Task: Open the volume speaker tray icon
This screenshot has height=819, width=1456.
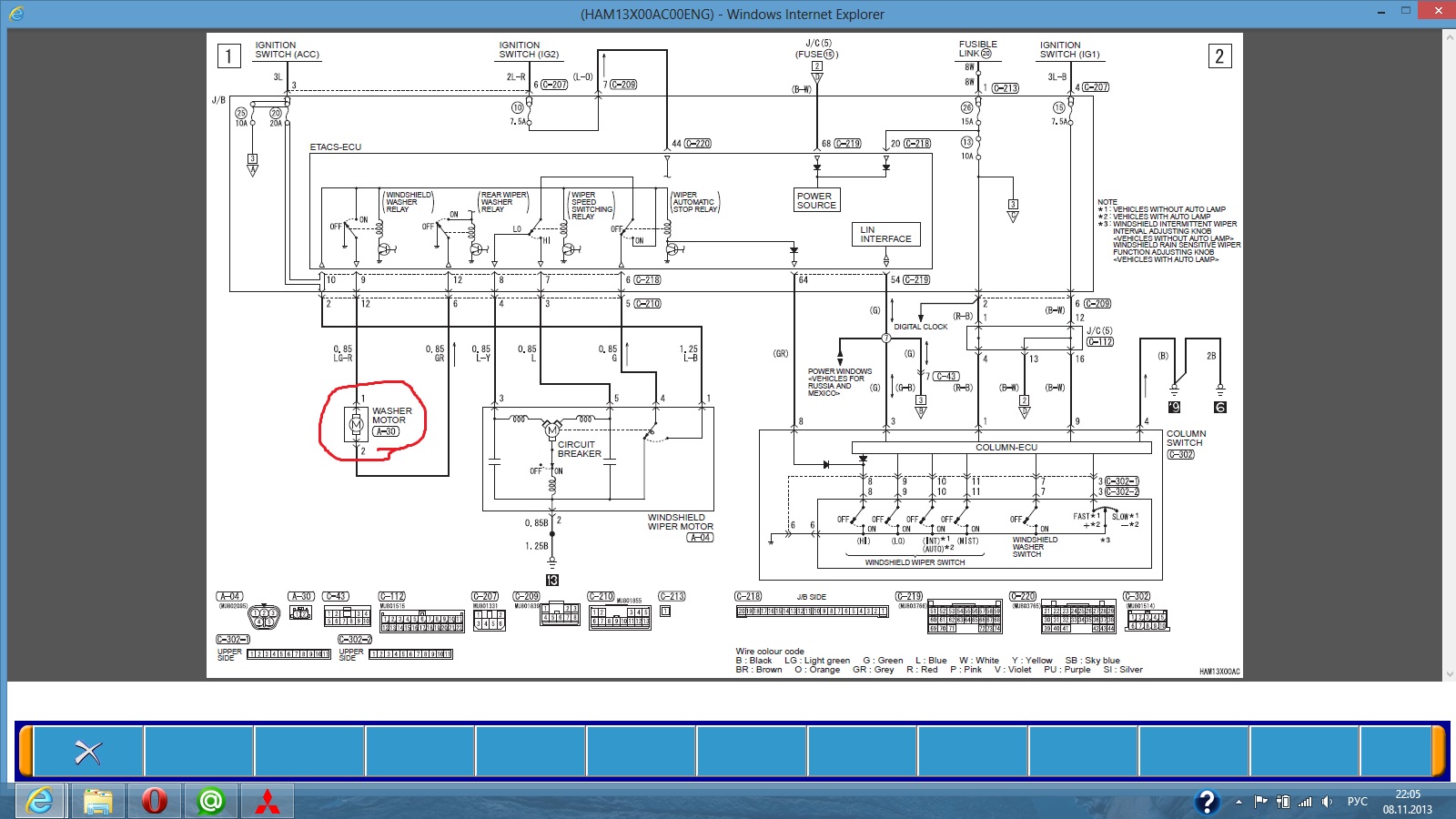Action: pyautogui.click(x=1327, y=802)
